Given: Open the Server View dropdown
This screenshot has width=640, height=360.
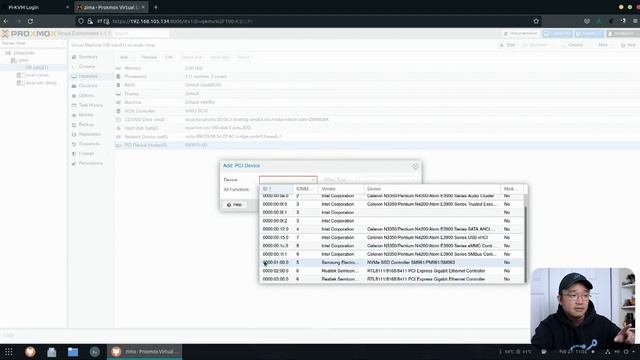Looking at the screenshot, I should 33,43.
